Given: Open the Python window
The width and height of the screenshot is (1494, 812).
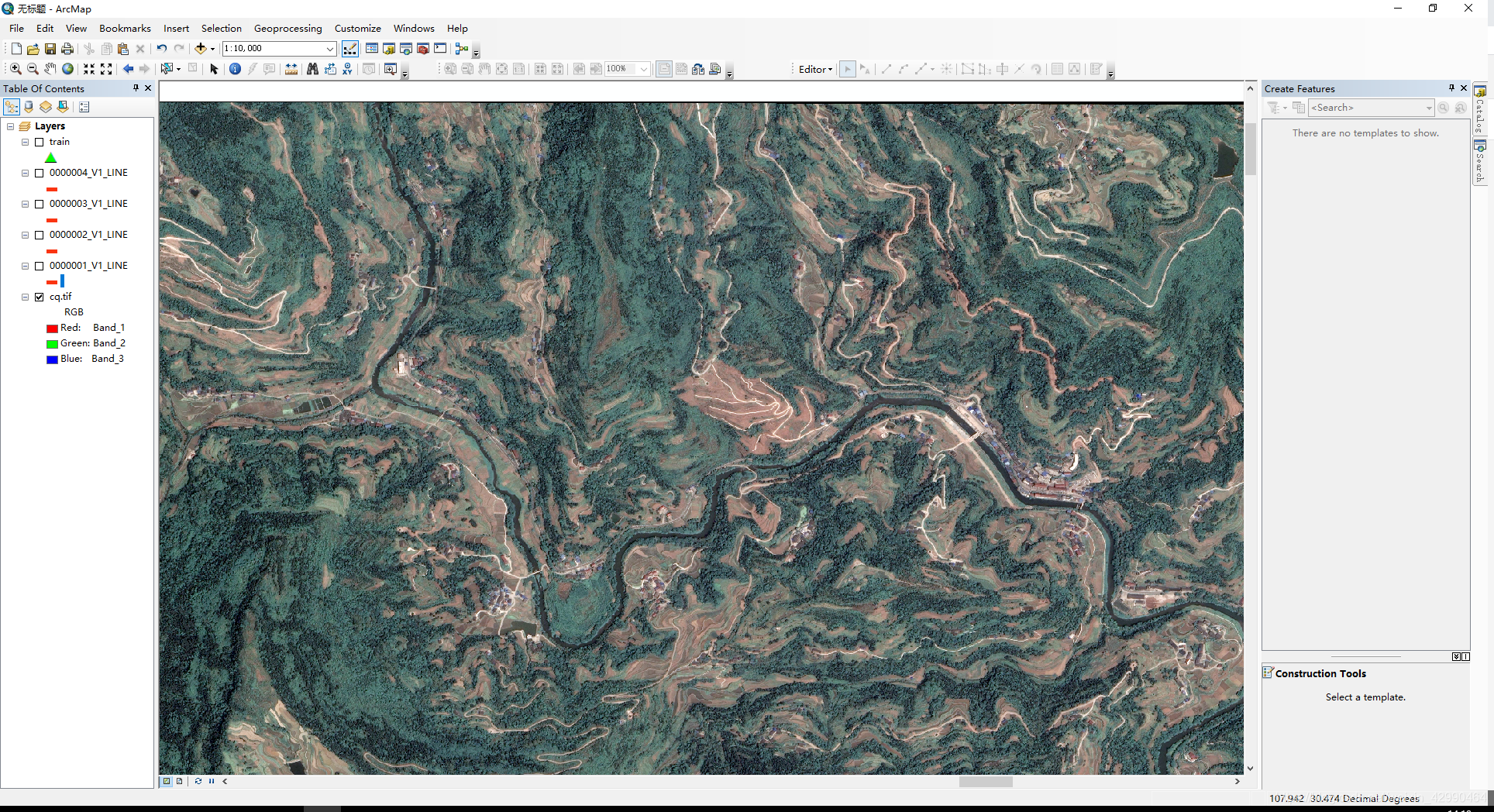Looking at the screenshot, I should [440, 49].
